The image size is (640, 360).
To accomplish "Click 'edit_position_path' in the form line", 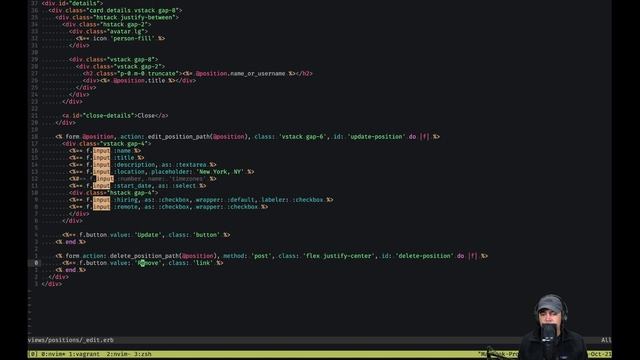I will coord(179,137).
